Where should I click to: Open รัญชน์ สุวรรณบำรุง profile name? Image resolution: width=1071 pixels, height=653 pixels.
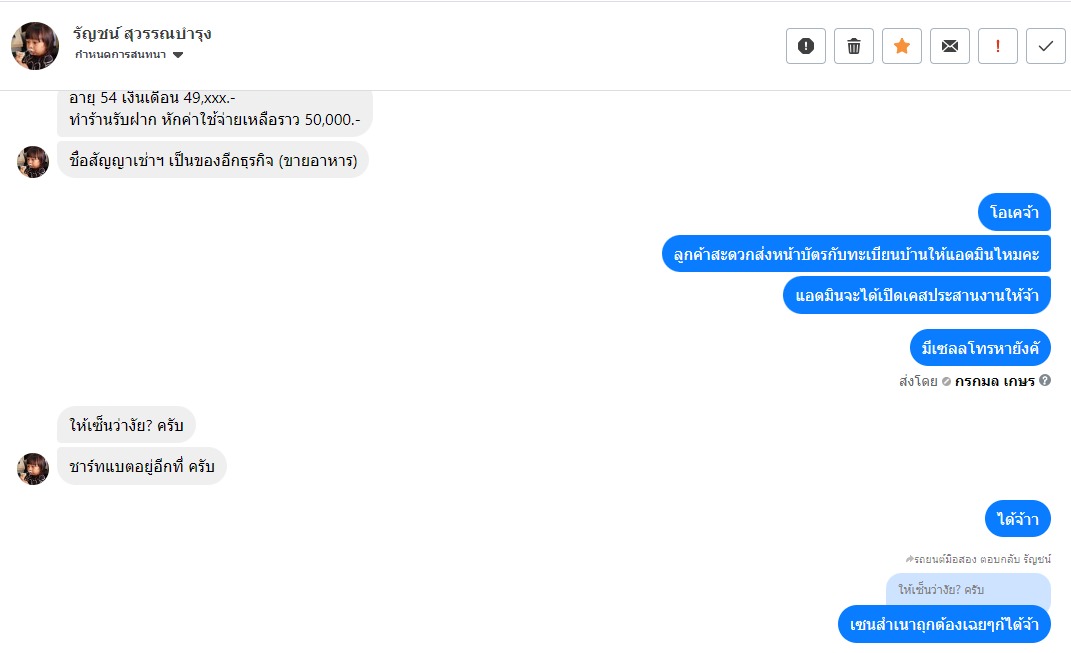pyautogui.click(x=142, y=33)
